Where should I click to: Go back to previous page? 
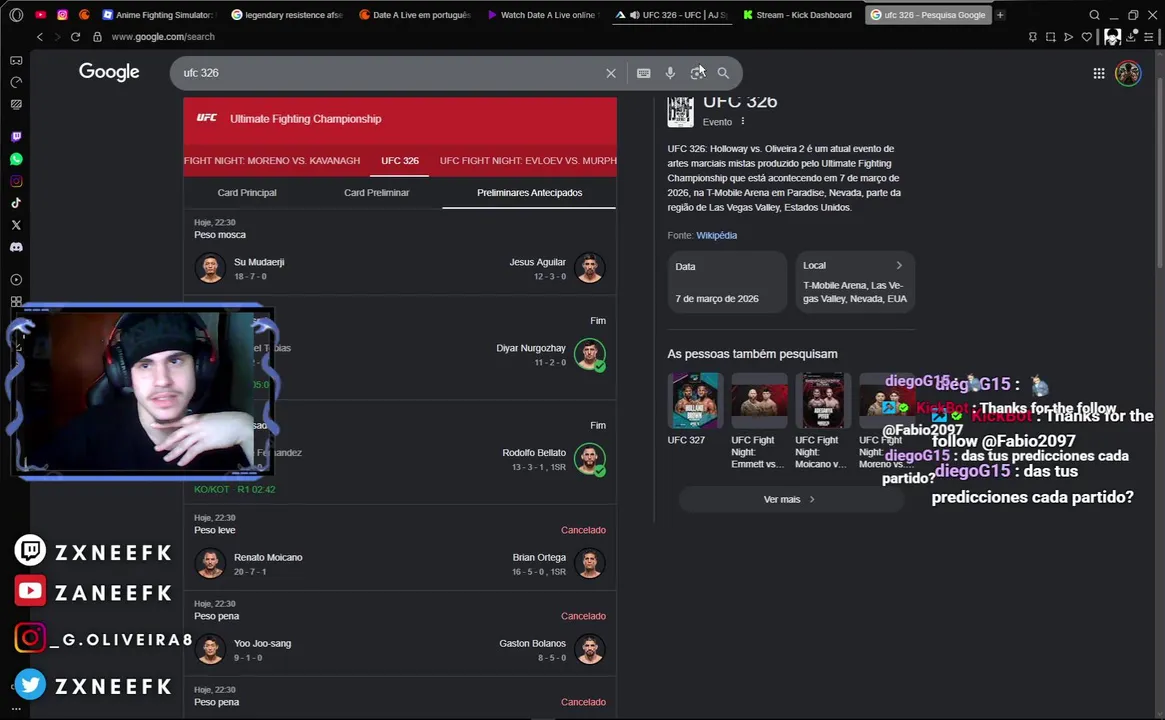coord(40,36)
